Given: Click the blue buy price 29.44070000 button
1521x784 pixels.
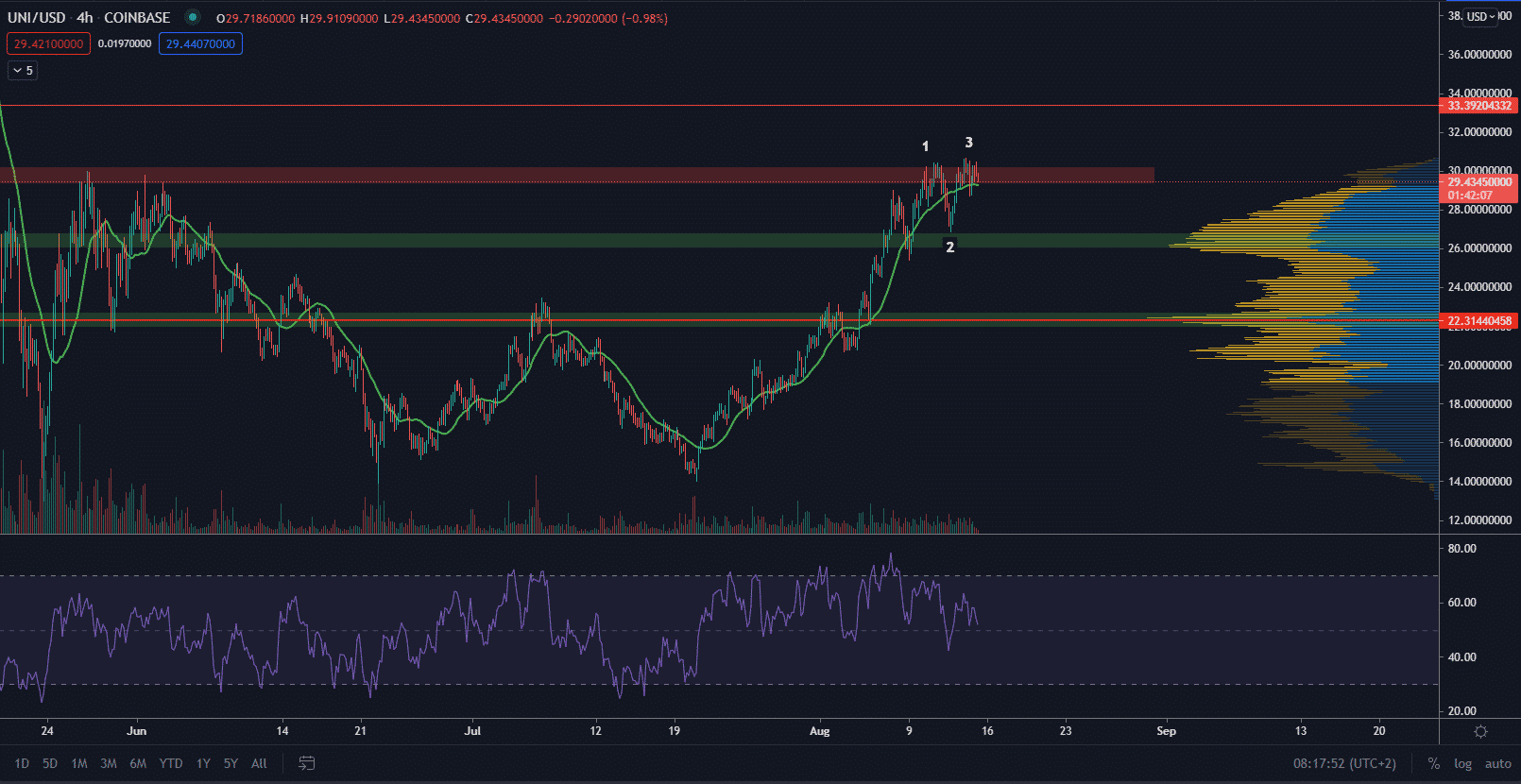Looking at the screenshot, I should tap(200, 43).
